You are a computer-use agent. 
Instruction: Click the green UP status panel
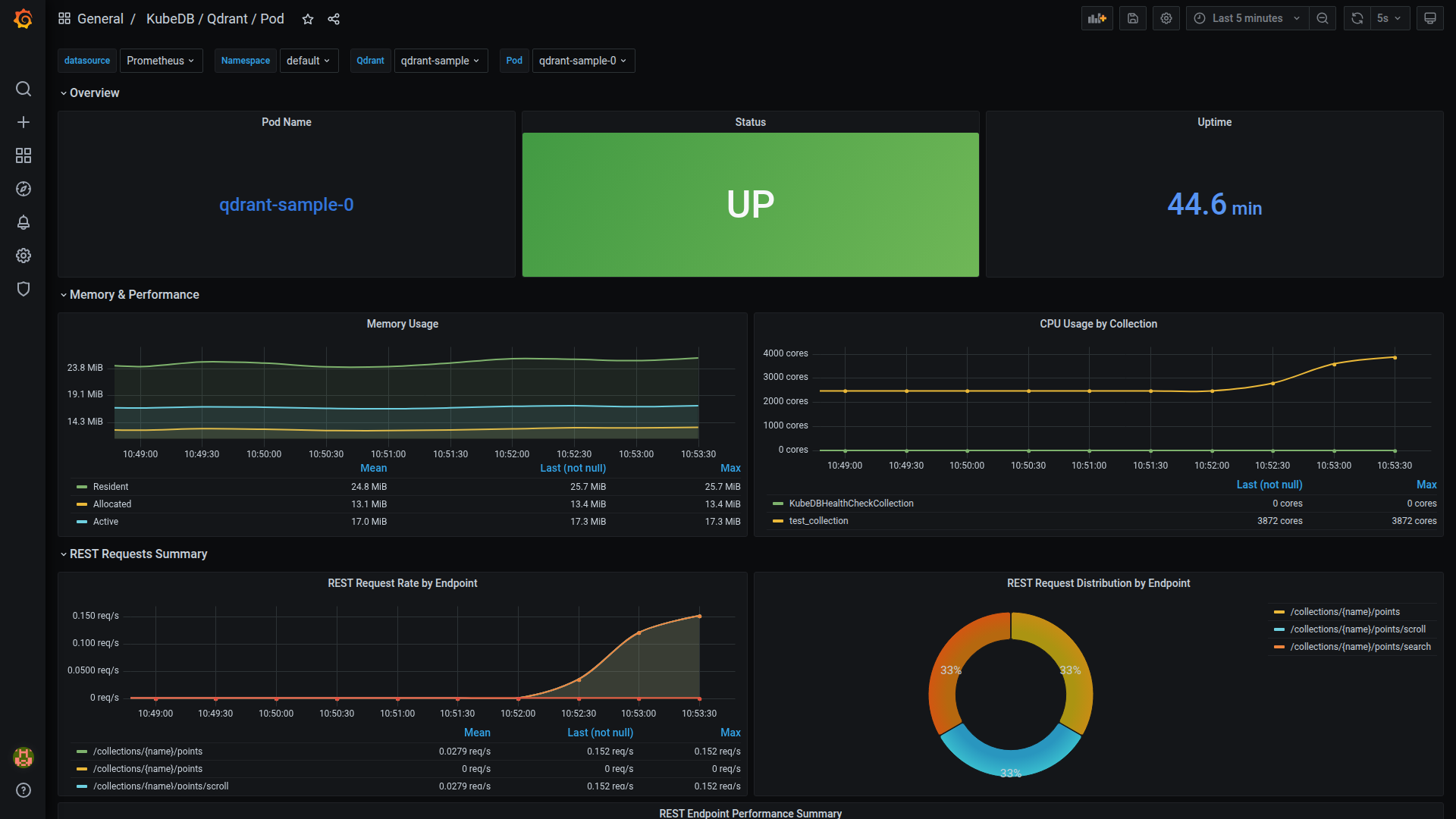click(x=751, y=205)
